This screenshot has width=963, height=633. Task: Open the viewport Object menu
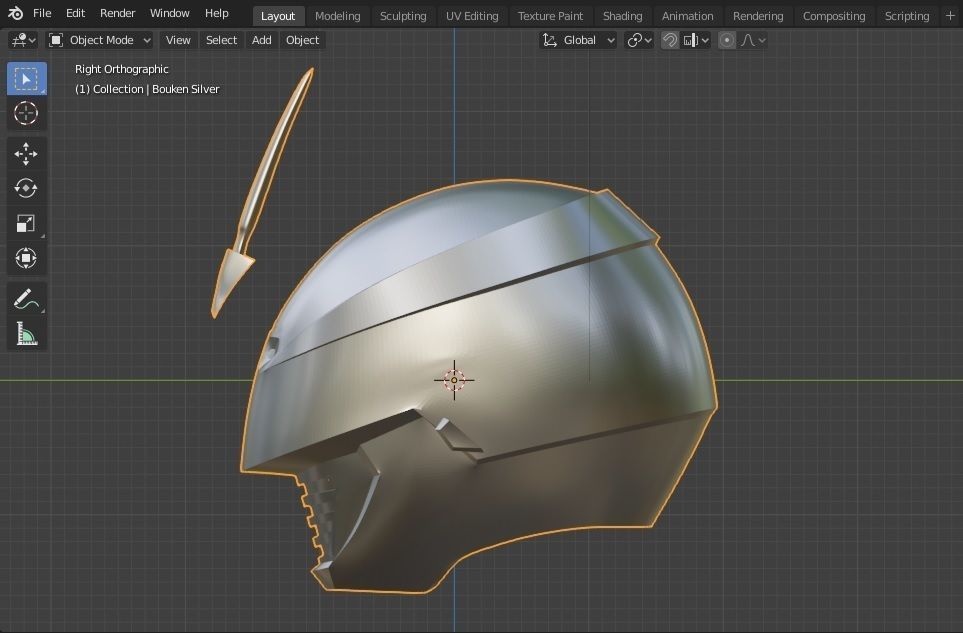pyautogui.click(x=302, y=41)
